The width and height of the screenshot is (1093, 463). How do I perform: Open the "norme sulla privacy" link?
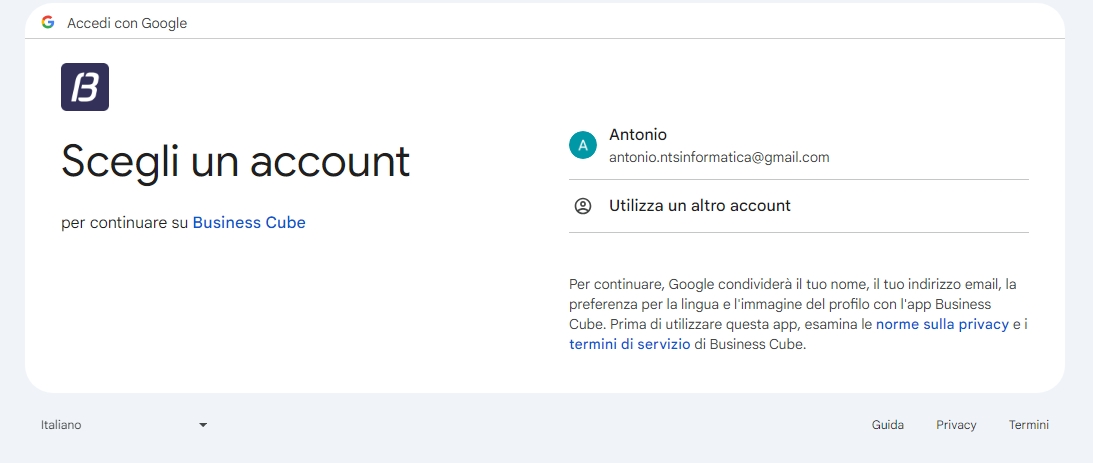pyautogui.click(x=942, y=324)
